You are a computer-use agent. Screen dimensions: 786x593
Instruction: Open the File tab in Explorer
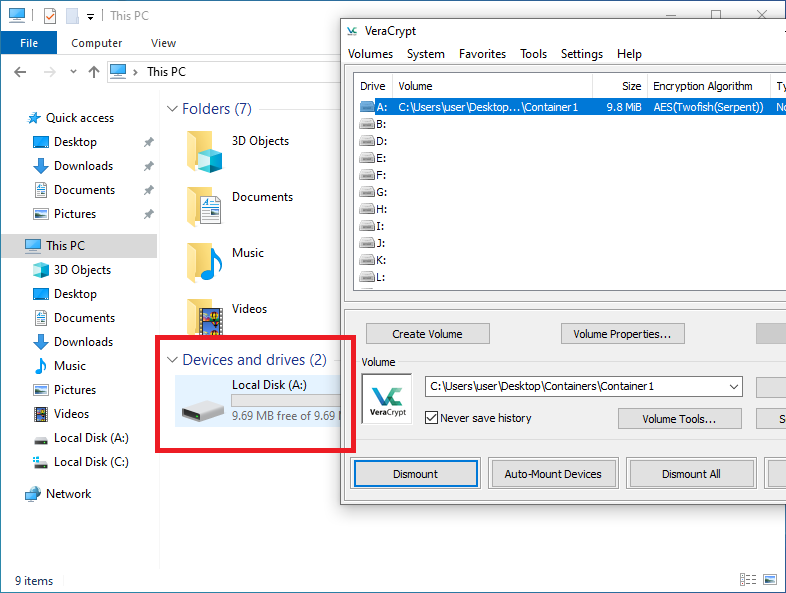coord(29,43)
